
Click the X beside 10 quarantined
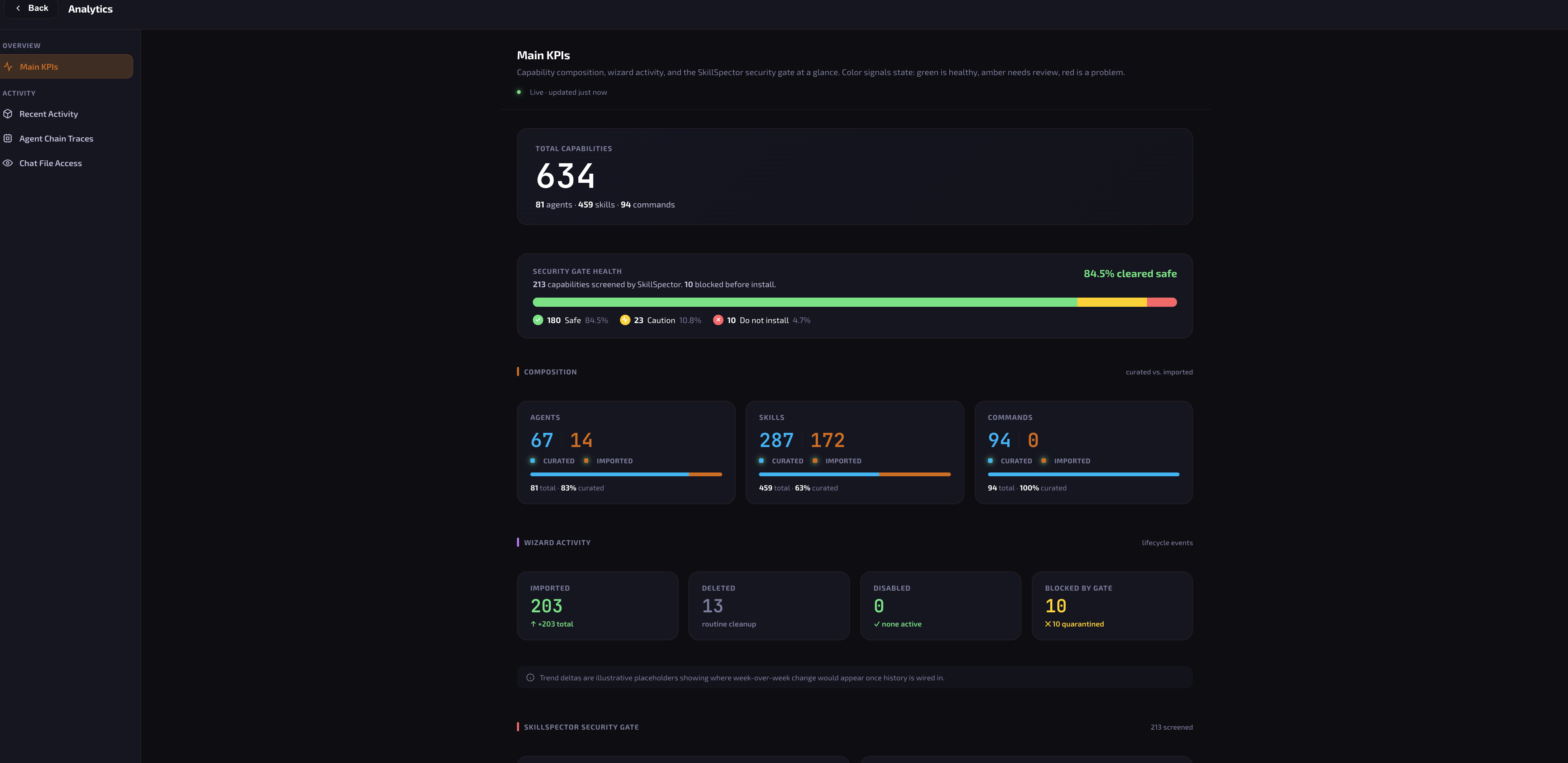pyautogui.click(x=1048, y=624)
